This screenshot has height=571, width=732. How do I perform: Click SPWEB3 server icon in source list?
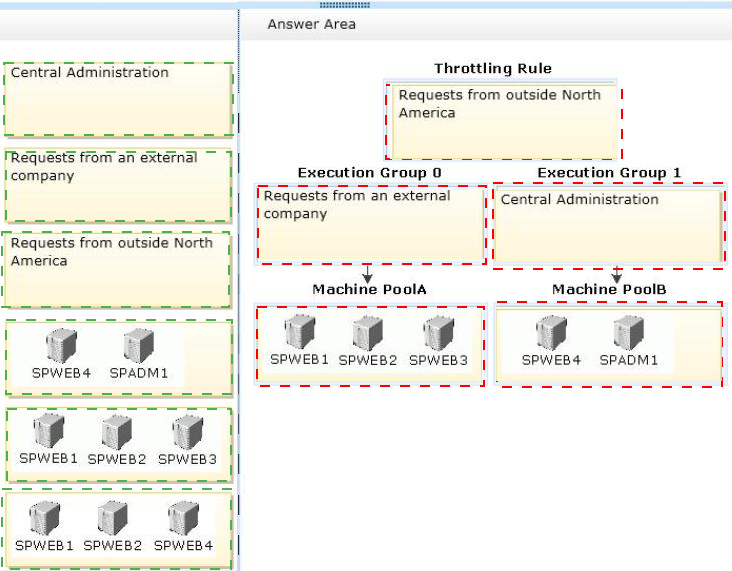(187, 432)
